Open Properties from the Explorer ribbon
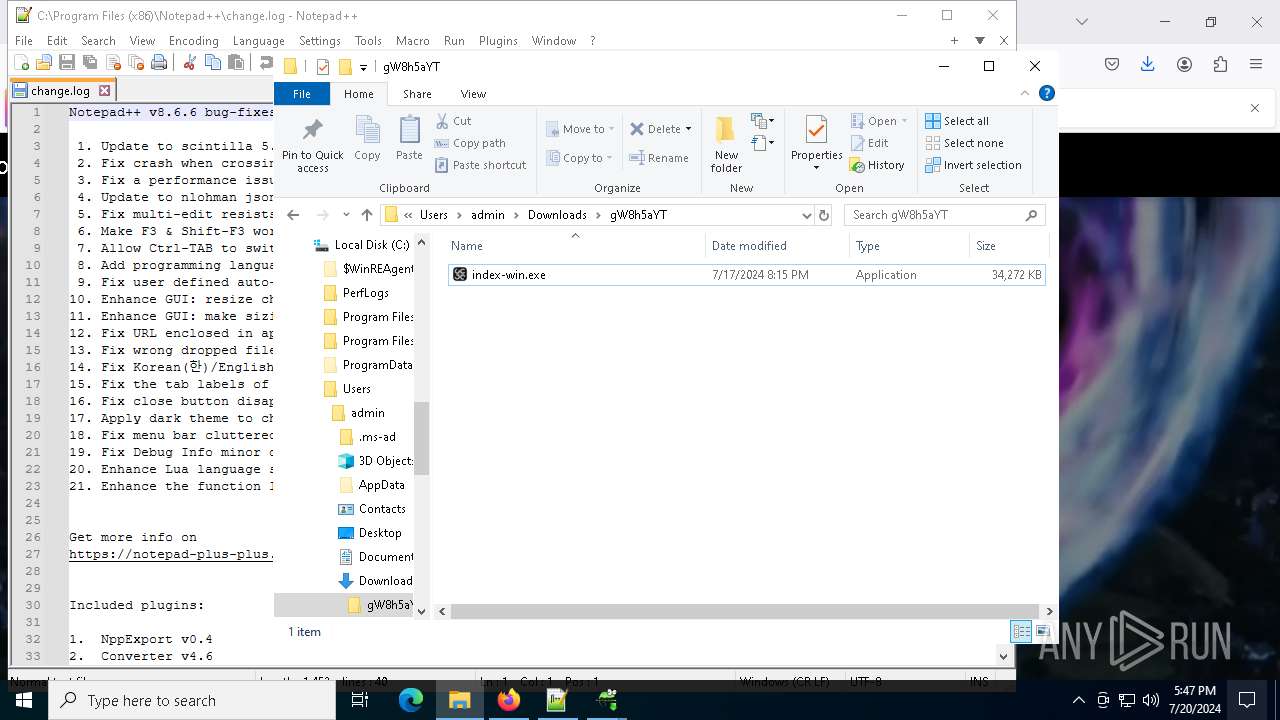This screenshot has height=720, width=1280. [816, 144]
